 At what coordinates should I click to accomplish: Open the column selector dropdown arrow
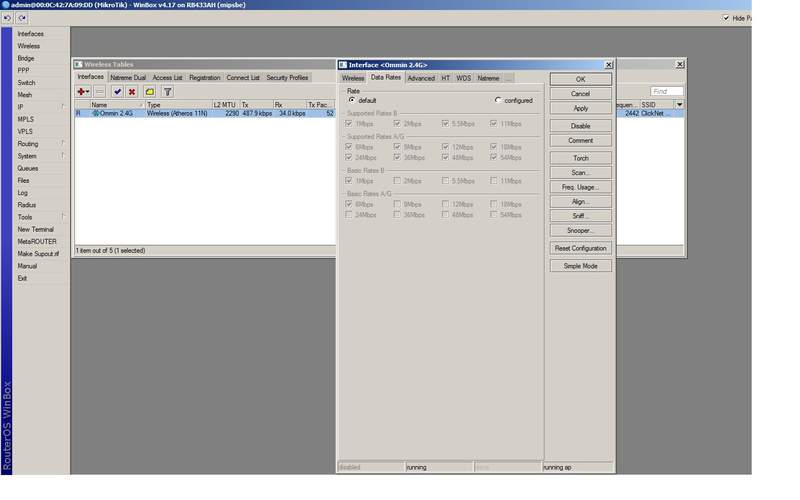pyautogui.click(x=680, y=105)
